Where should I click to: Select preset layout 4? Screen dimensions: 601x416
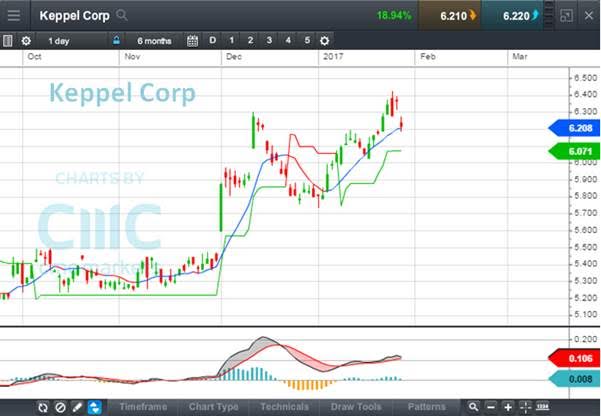coord(288,40)
